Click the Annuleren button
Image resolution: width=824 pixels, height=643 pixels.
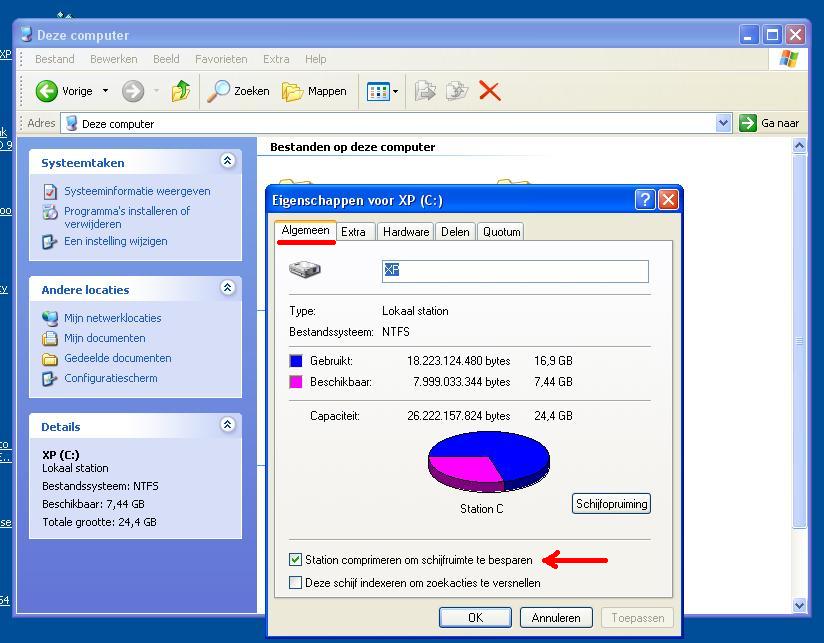(x=556, y=618)
